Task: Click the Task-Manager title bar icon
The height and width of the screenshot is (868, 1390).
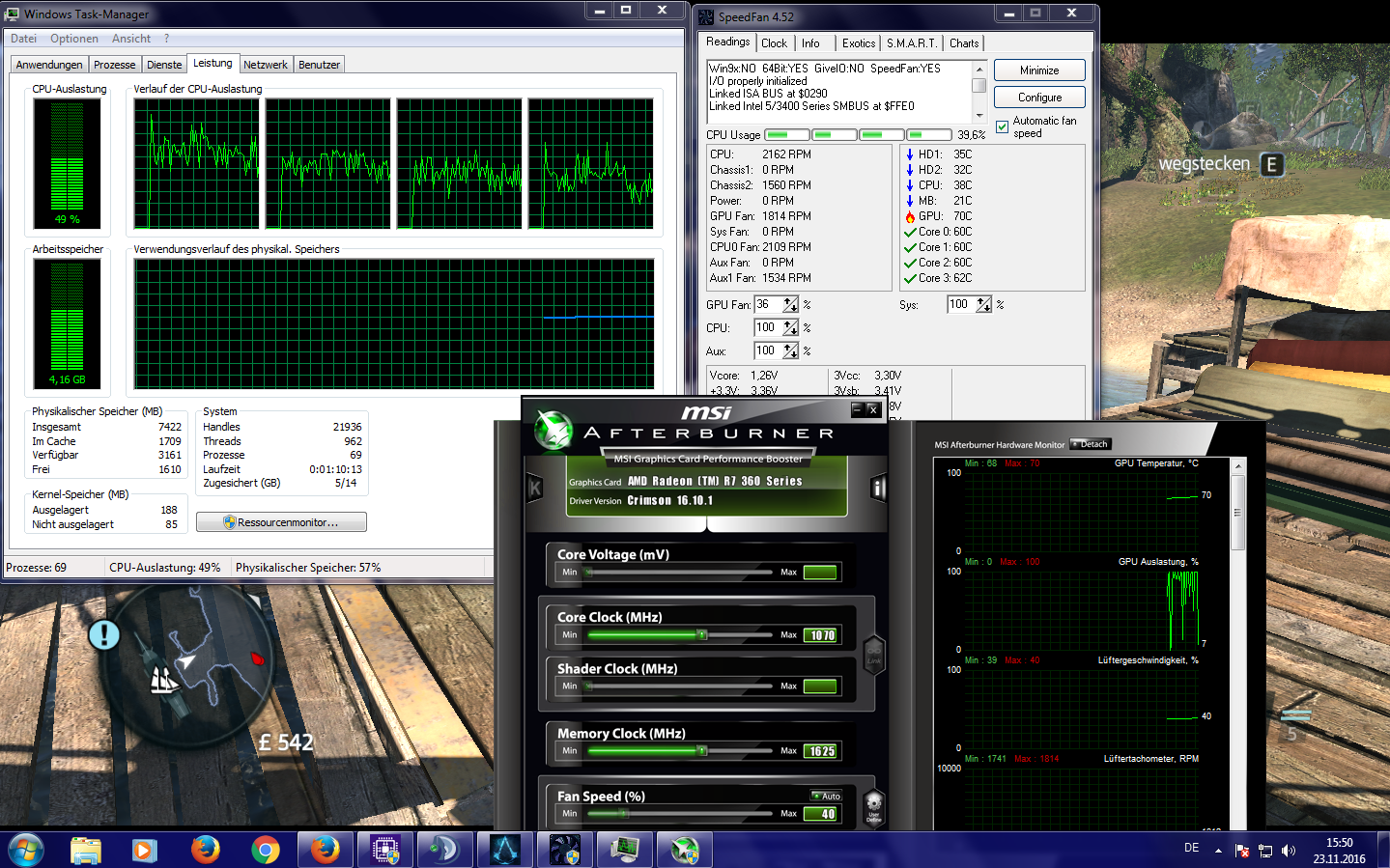Action: click(13, 14)
